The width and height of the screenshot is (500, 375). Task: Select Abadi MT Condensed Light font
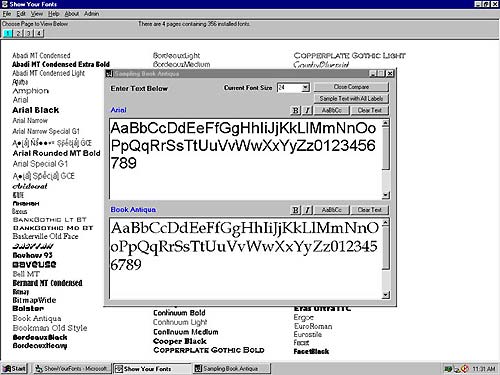pos(48,73)
